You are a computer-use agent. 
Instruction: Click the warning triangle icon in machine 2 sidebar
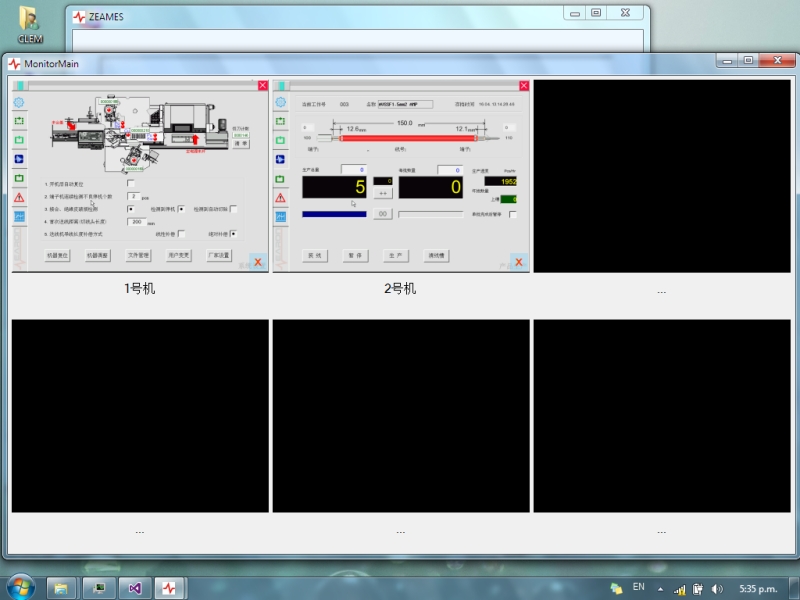(280, 198)
